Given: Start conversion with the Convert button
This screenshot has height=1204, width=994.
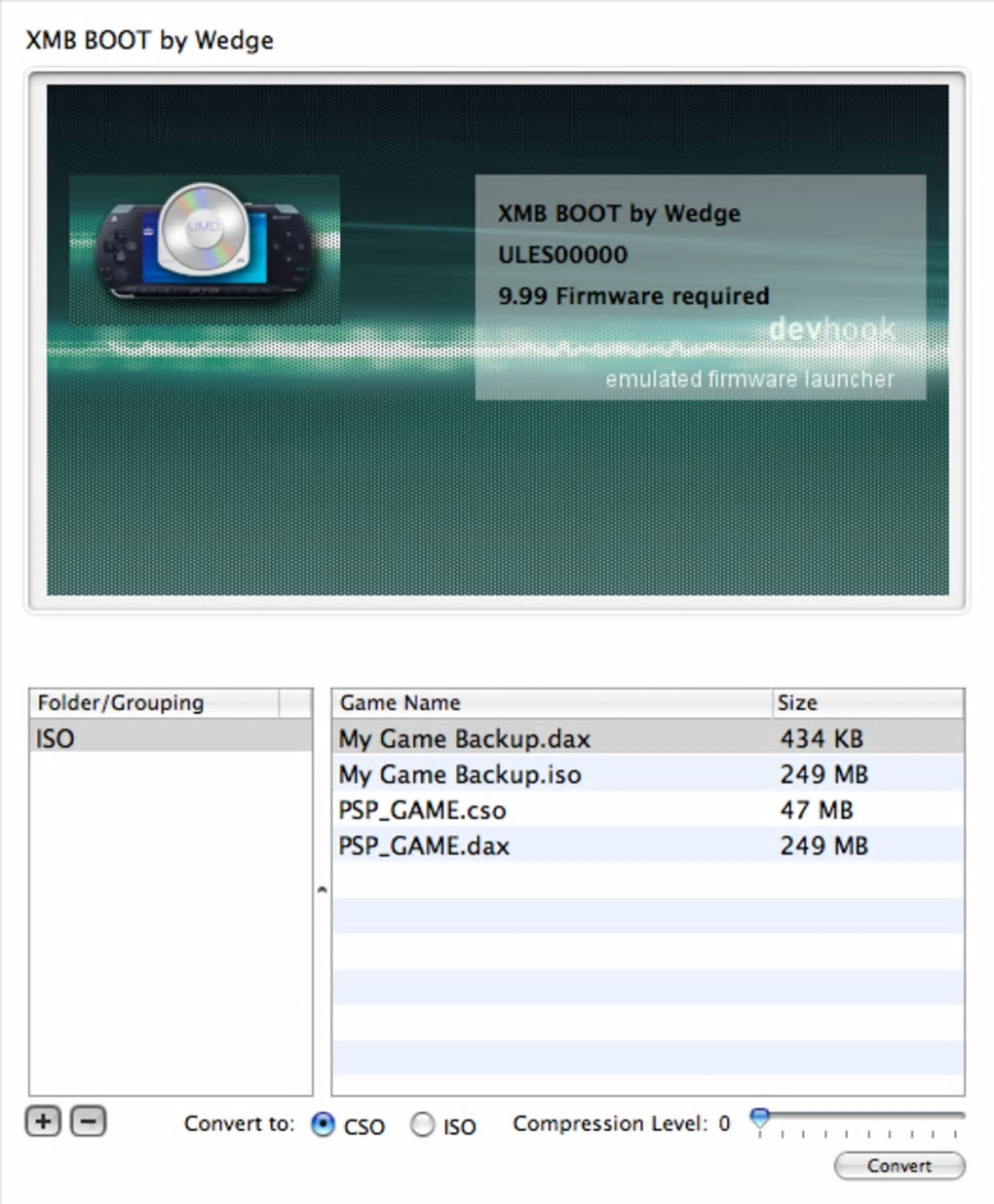Looking at the screenshot, I should pyautogui.click(x=899, y=1166).
